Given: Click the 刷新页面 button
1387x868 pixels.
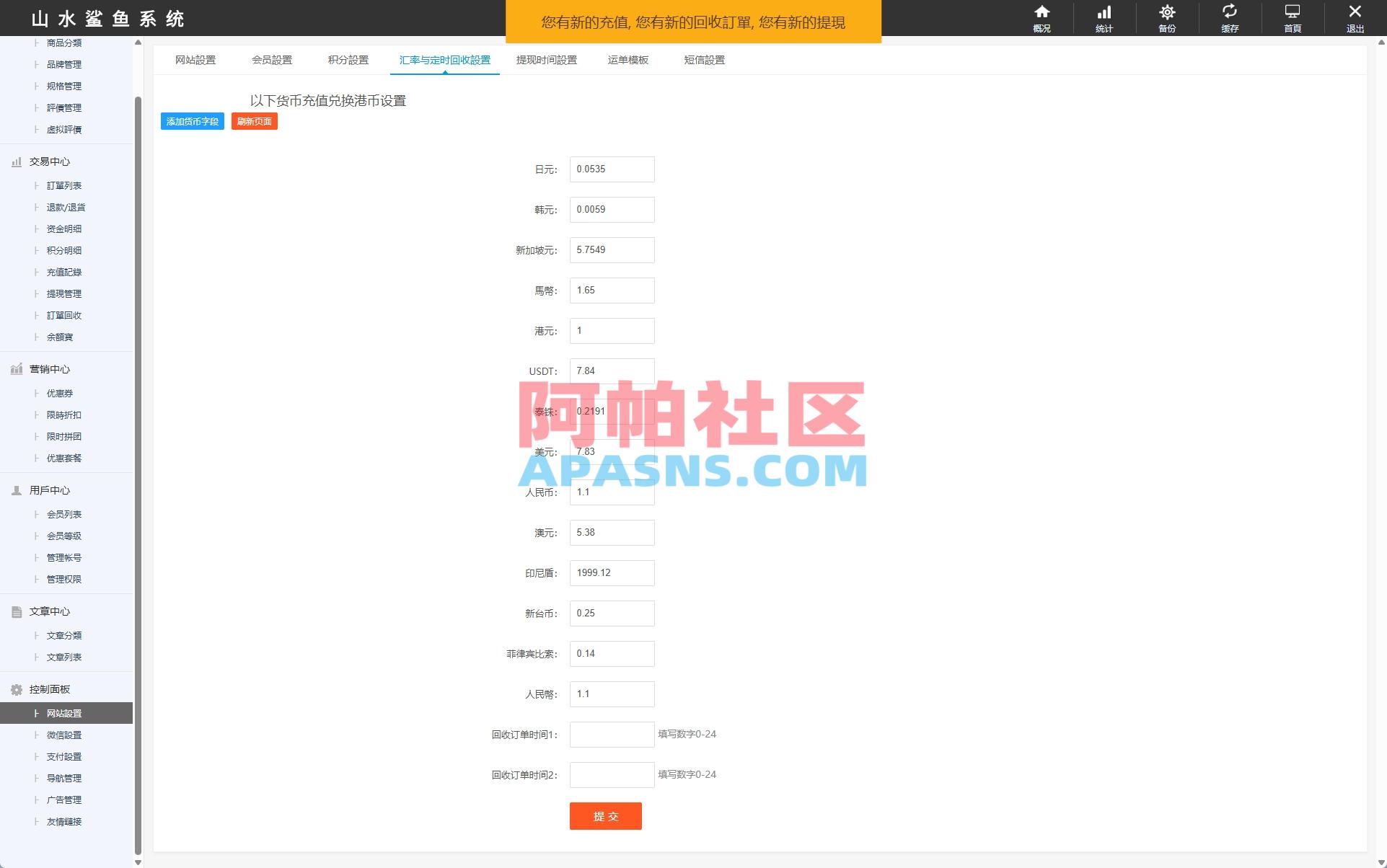Looking at the screenshot, I should (254, 120).
